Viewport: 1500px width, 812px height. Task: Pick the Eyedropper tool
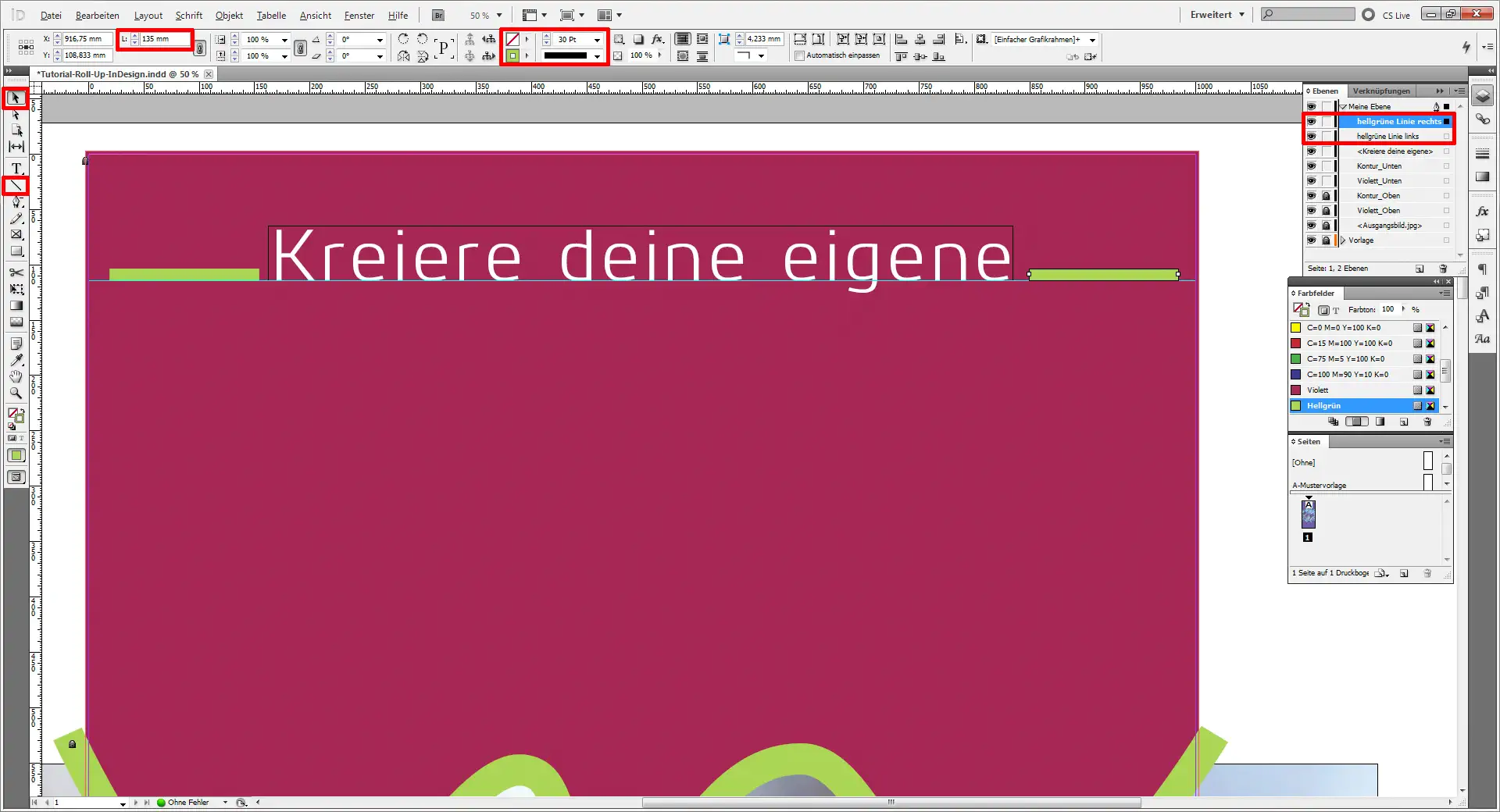(16, 360)
